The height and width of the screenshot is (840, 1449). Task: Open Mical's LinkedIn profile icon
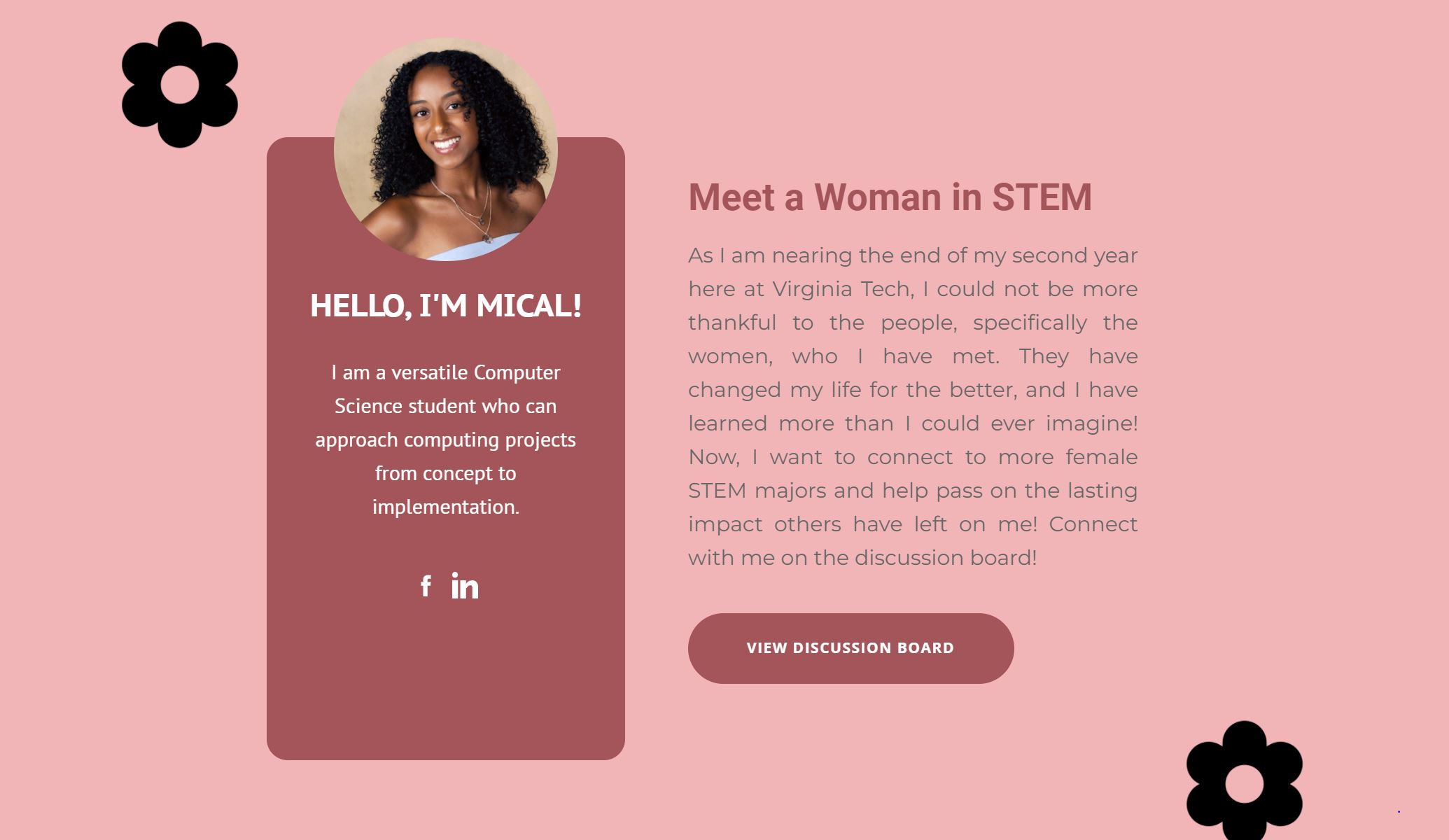(465, 585)
